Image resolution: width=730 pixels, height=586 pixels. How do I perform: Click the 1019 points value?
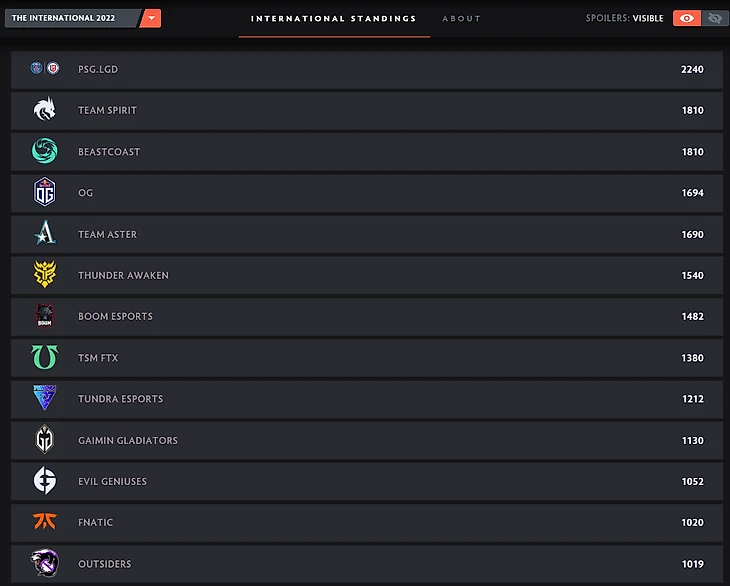[693, 564]
